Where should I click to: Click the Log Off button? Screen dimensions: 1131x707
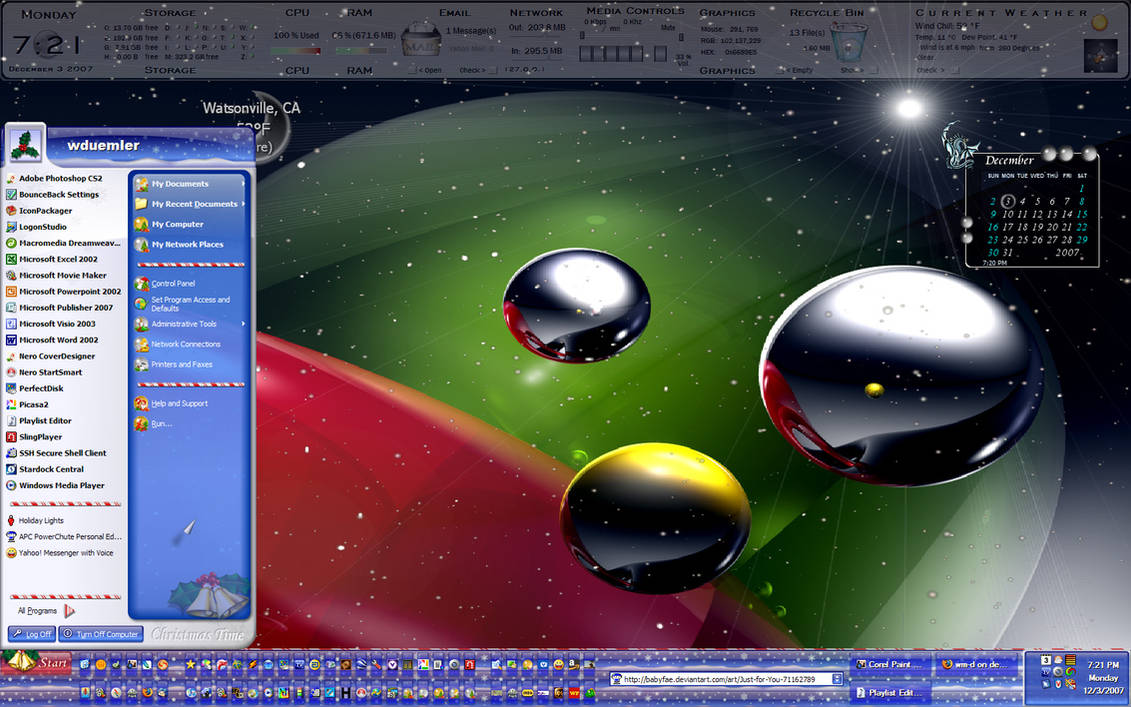click(32, 634)
